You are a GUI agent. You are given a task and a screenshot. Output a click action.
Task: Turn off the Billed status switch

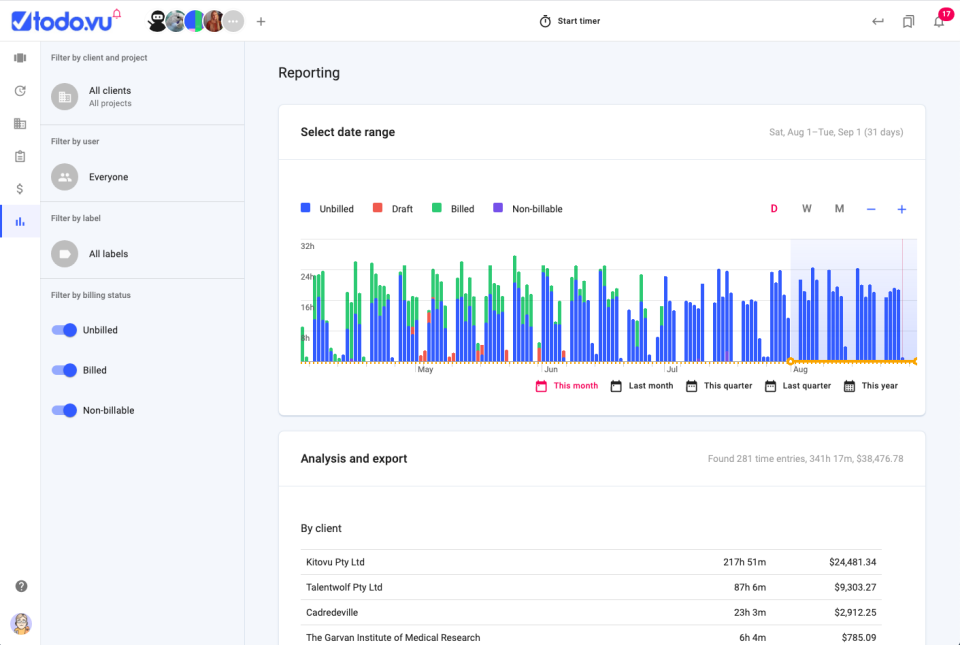click(x=65, y=370)
